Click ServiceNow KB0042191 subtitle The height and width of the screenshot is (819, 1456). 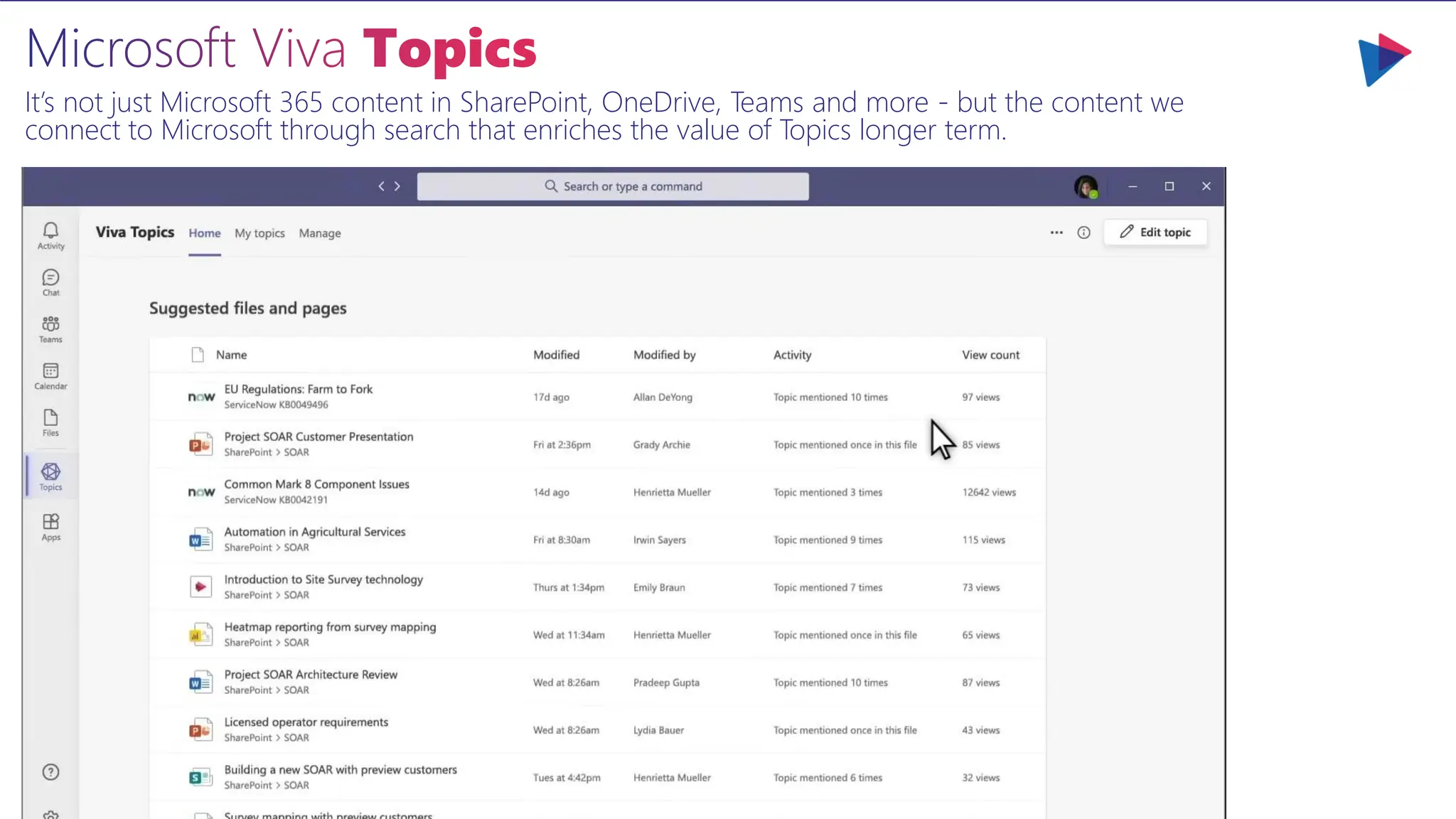pyautogui.click(x=276, y=500)
